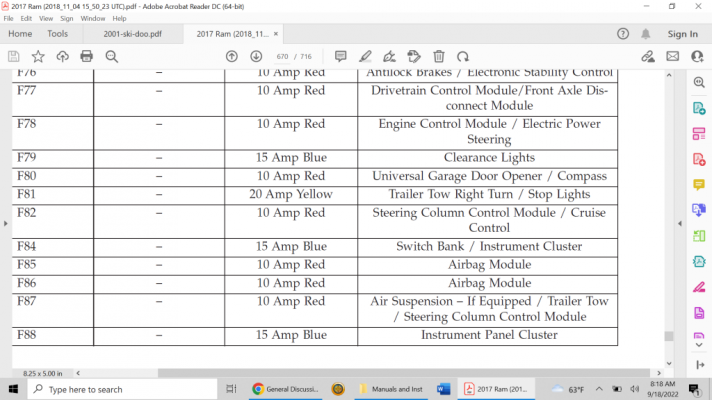Open the Fill & Sign tool in right pane
Screen dimensions: 712x400
(x=699, y=287)
